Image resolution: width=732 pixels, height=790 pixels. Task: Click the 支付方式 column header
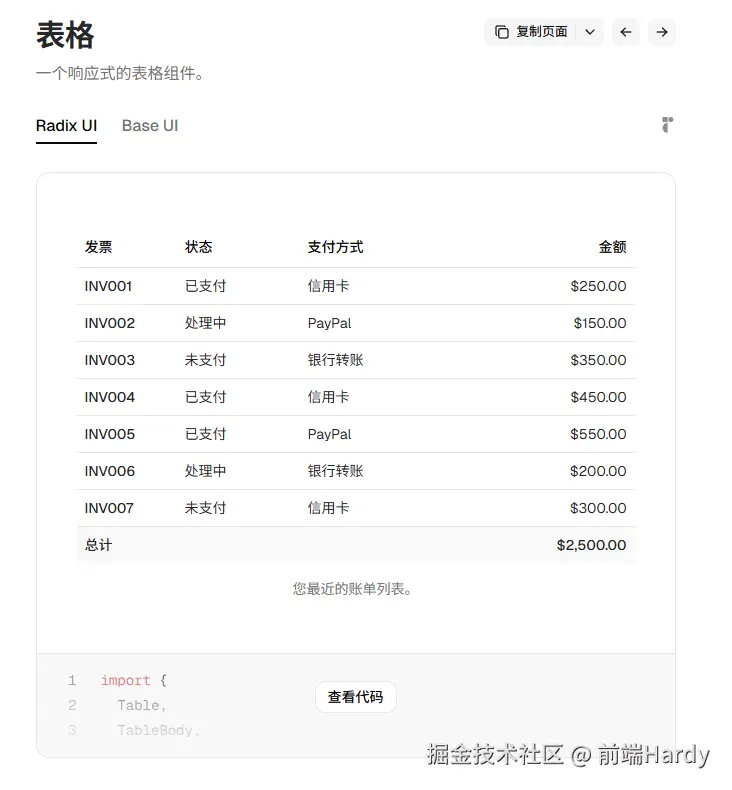pyautogui.click(x=336, y=247)
